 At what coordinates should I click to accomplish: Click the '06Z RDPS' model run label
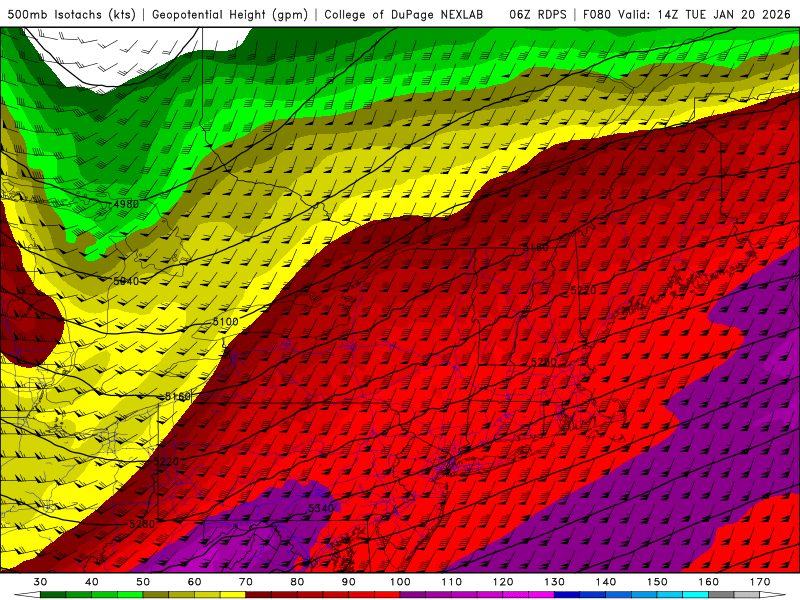click(537, 14)
